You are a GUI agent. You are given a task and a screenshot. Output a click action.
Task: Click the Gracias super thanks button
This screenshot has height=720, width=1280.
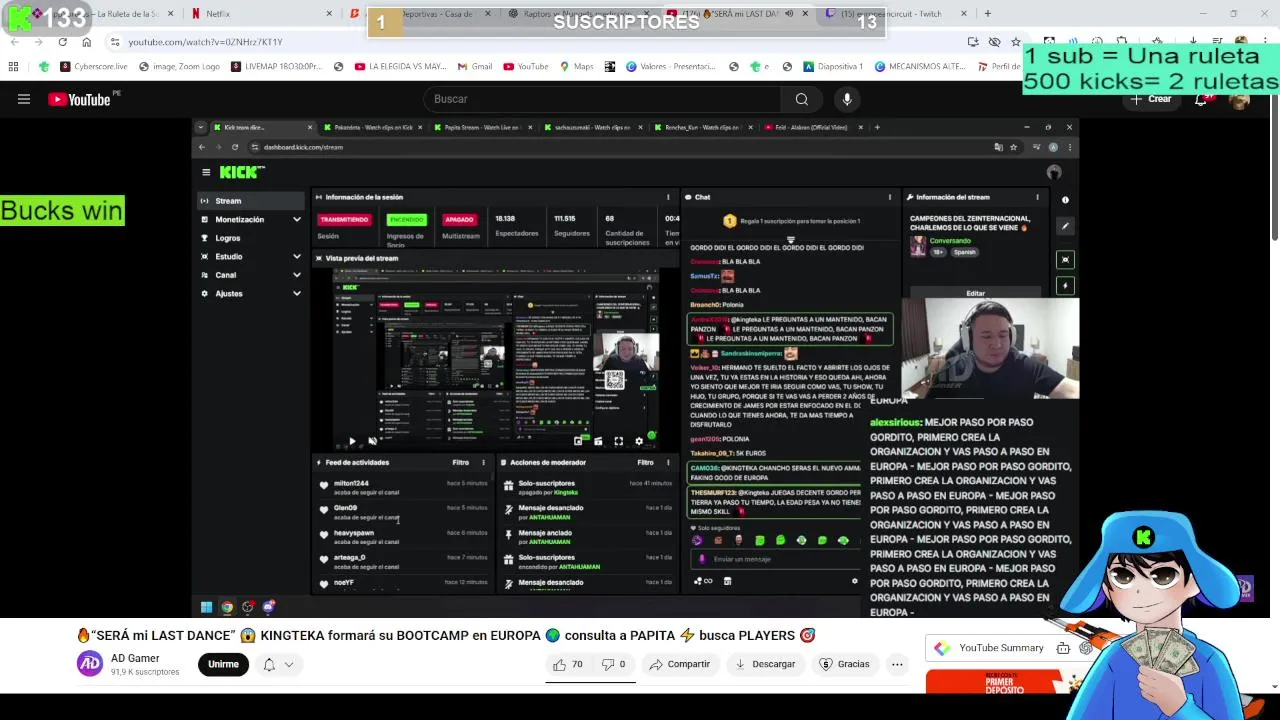(844, 664)
